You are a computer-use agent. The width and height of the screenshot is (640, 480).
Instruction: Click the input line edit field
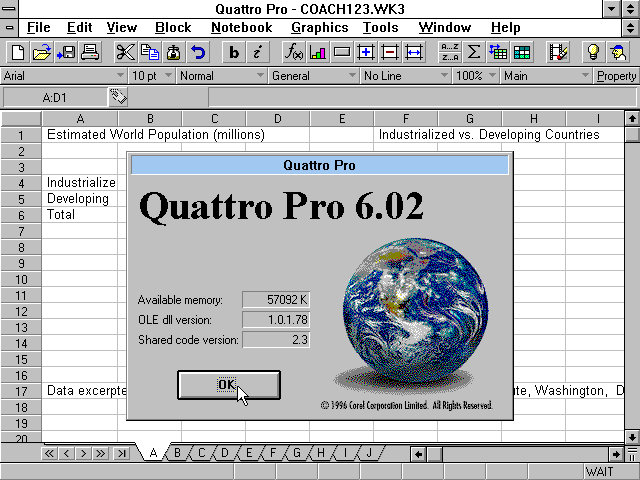coord(422,98)
